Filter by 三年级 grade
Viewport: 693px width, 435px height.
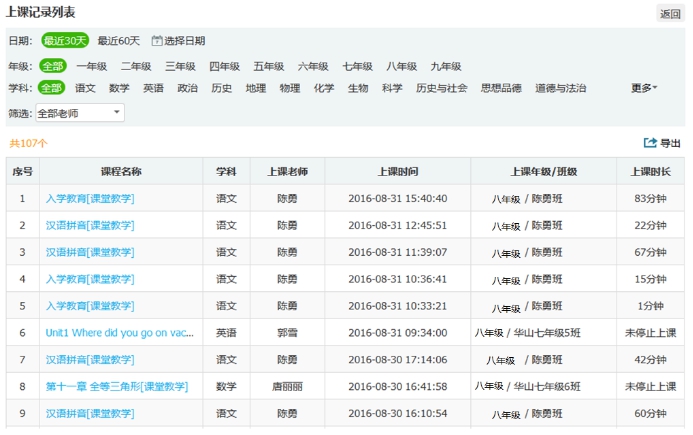180,66
